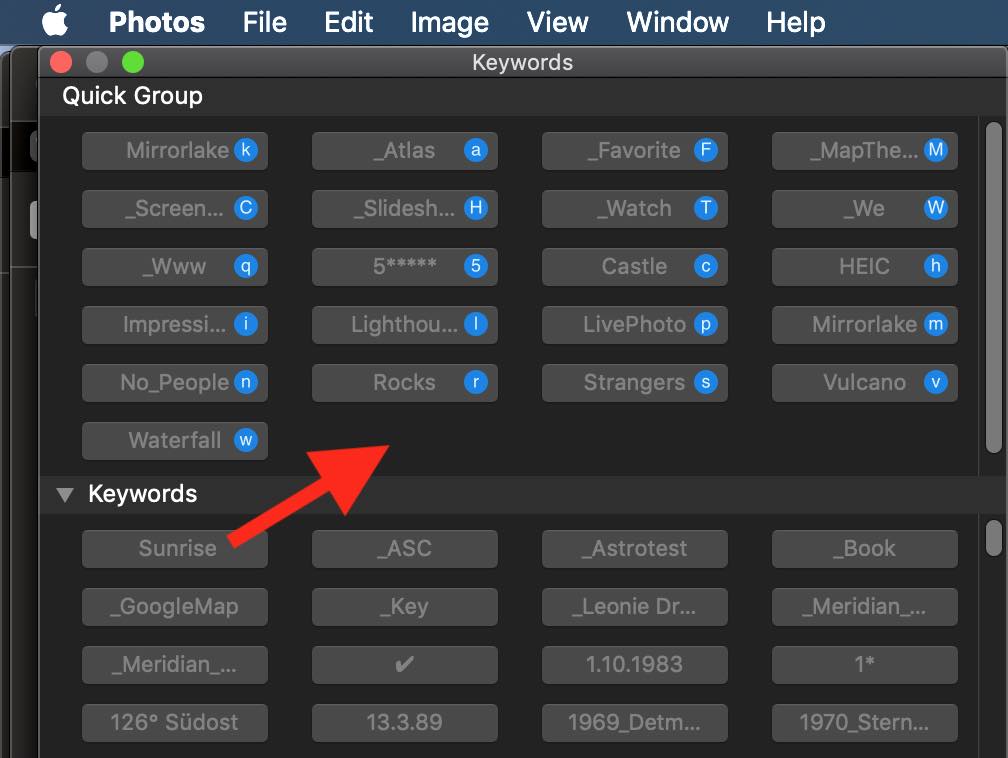Image resolution: width=1008 pixels, height=758 pixels.
Task: Select the 1* keyword
Action: click(x=865, y=664)
